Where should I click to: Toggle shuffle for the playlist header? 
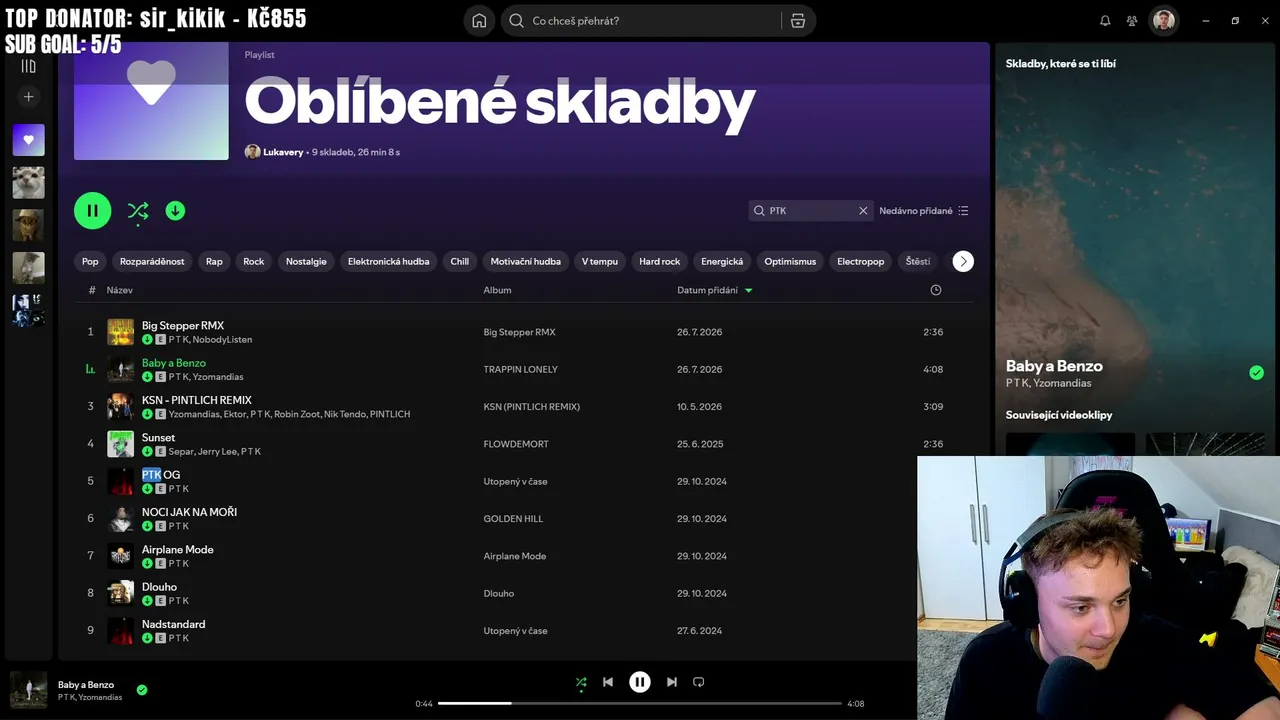click(138, 211)
